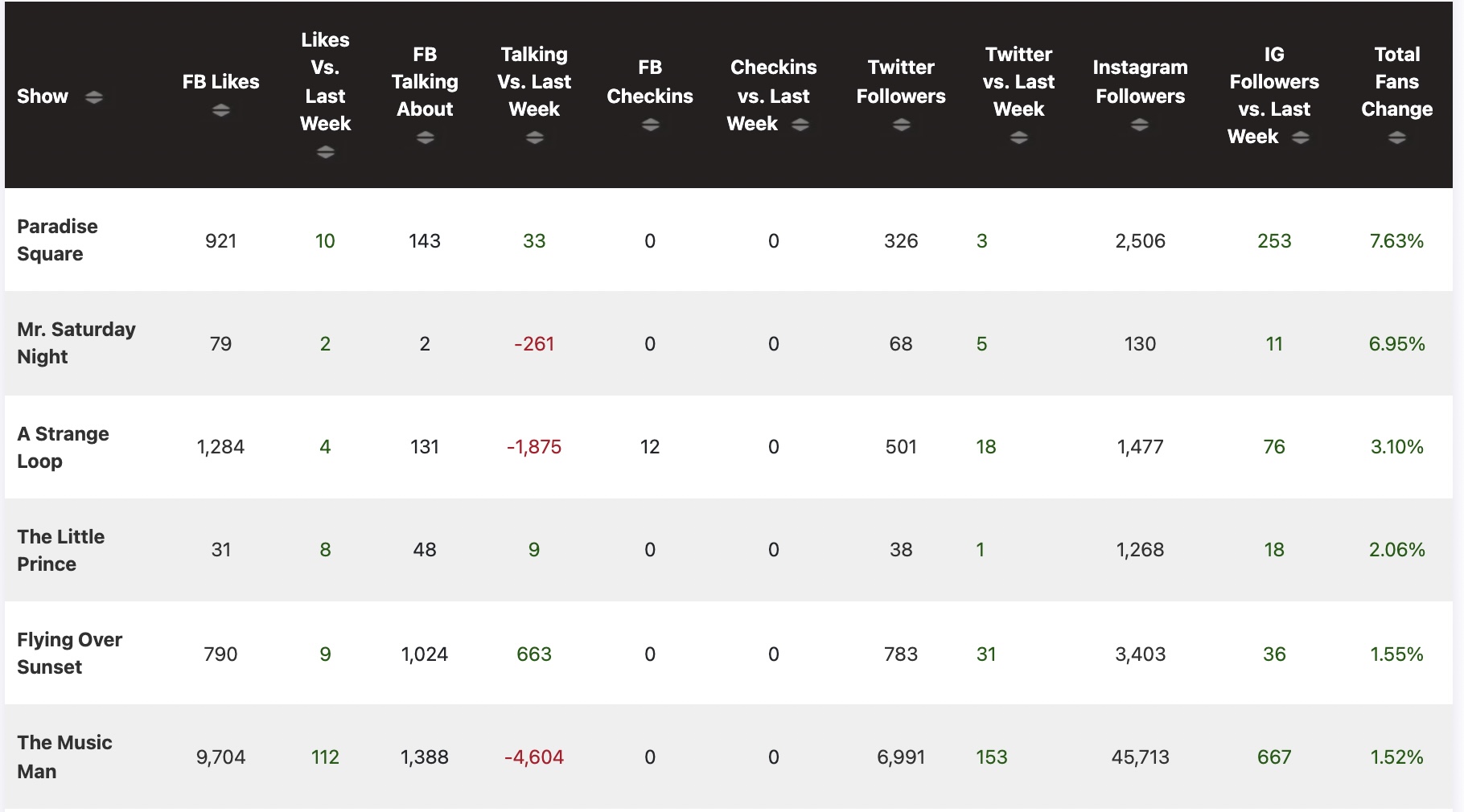Click A Strange Loop show name
Screen dimensions: 1464x812
pyautogui.click(x=63, y=447)
